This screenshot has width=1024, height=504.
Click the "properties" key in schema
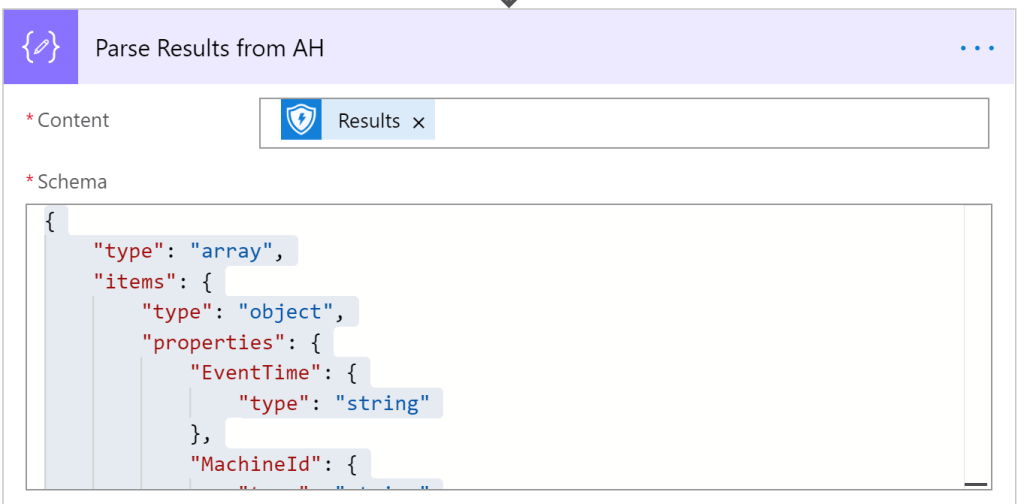tap(207, 342)
